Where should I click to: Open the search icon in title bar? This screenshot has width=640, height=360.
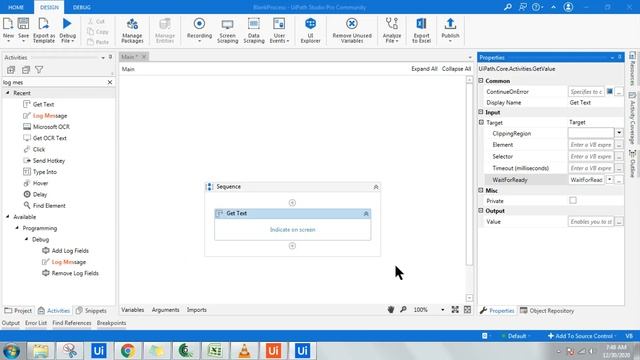[507, 7]
